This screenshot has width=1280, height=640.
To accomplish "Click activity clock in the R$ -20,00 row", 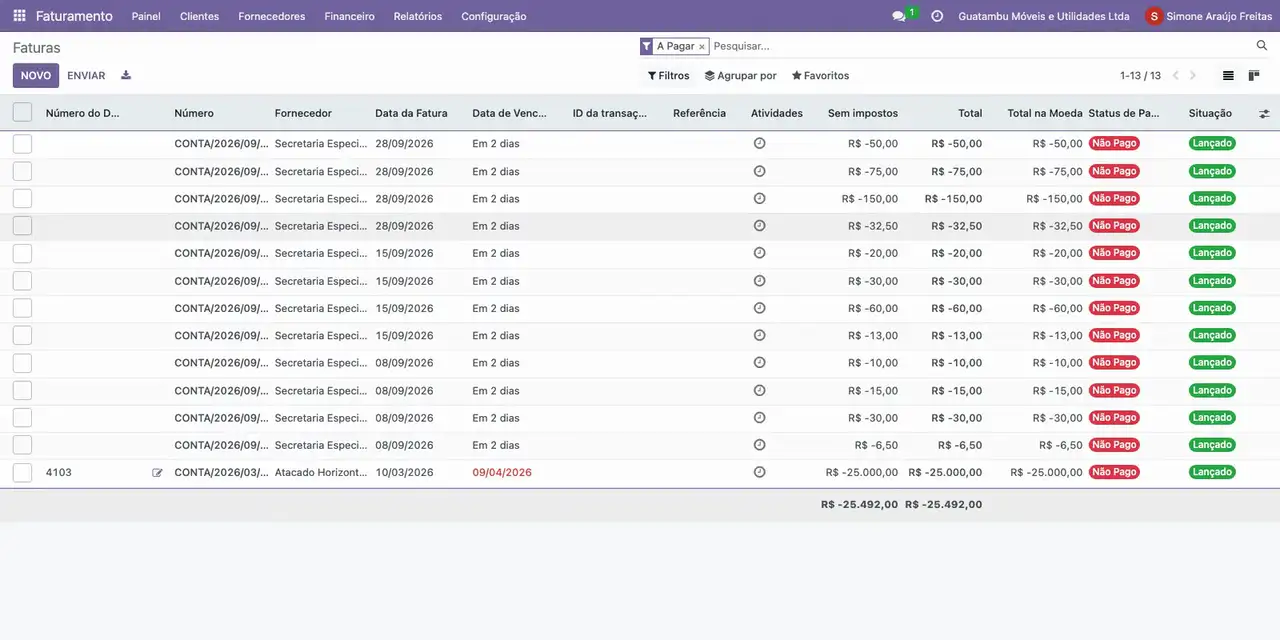I will coord(759,253).
